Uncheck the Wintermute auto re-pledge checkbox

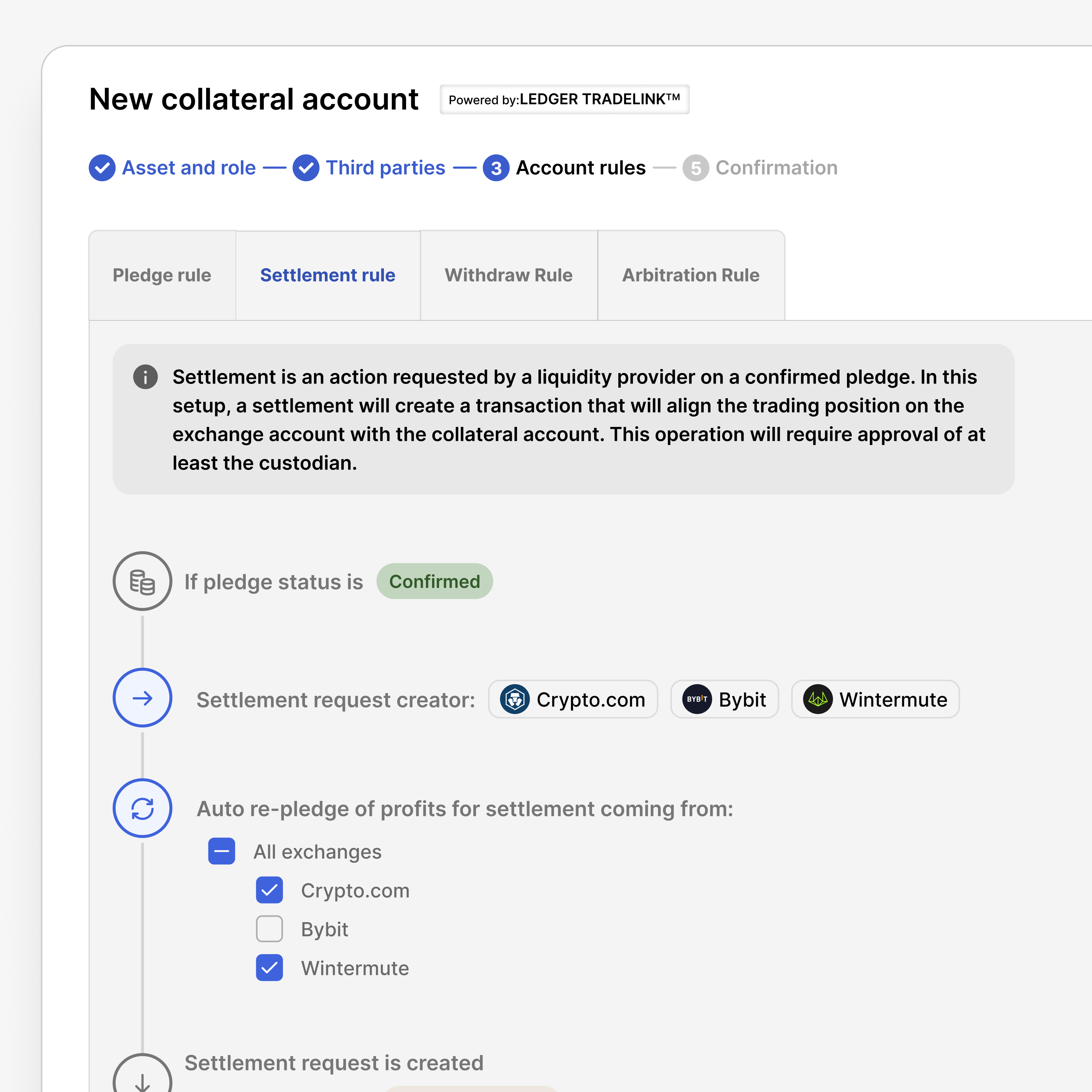[x=270, y=968]
